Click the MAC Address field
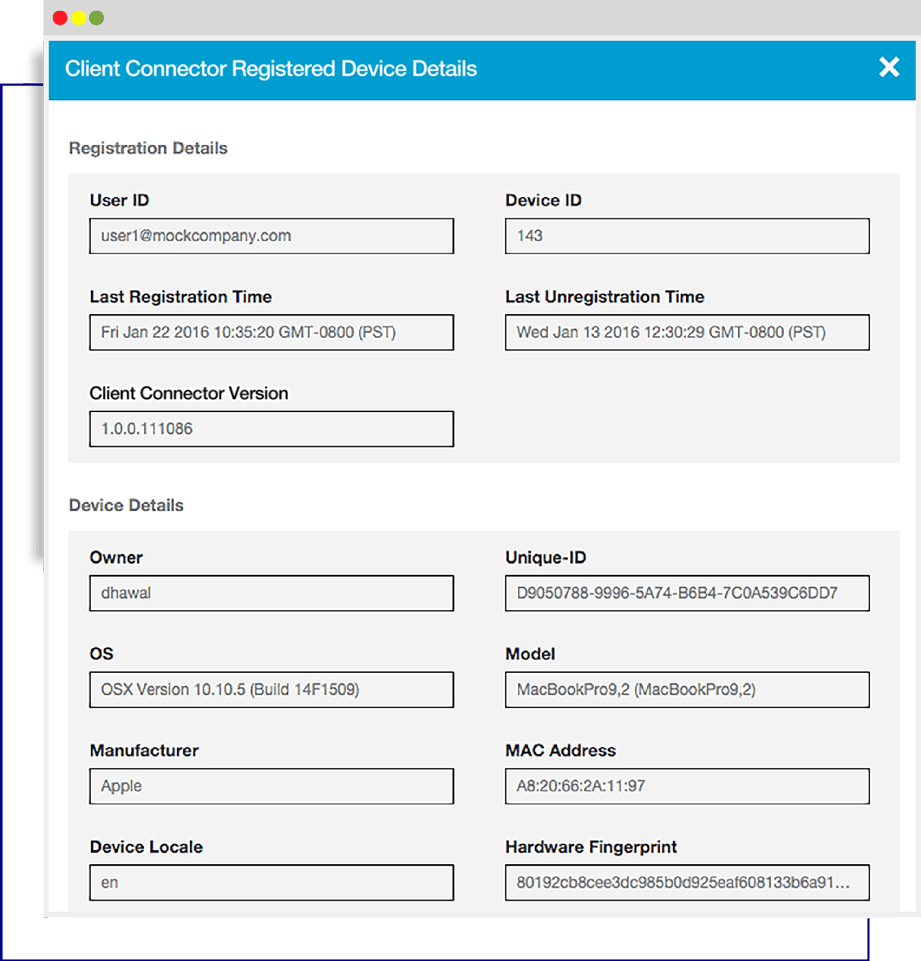 coord(687,786)
